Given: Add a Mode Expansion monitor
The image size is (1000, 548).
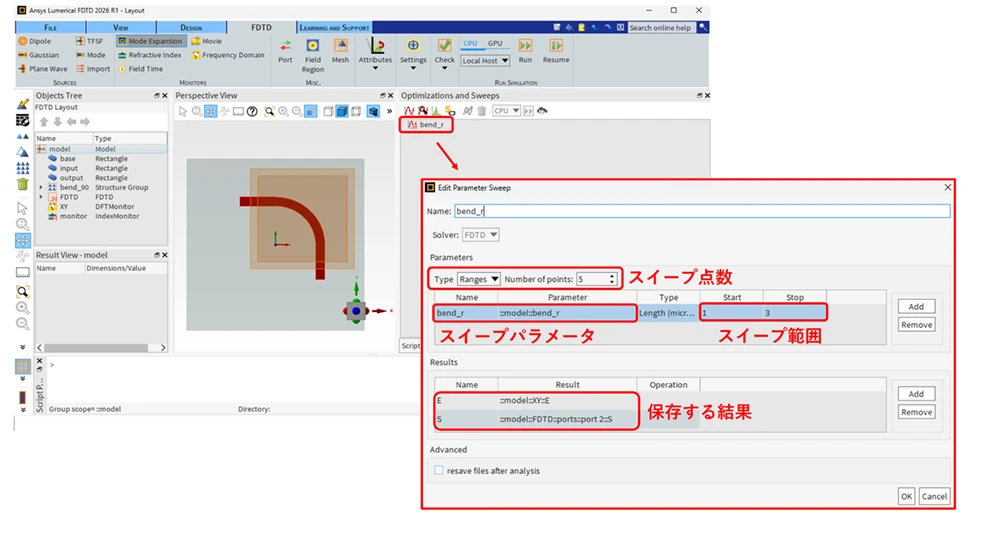Looking at the screenshot, I should point(151,41).
